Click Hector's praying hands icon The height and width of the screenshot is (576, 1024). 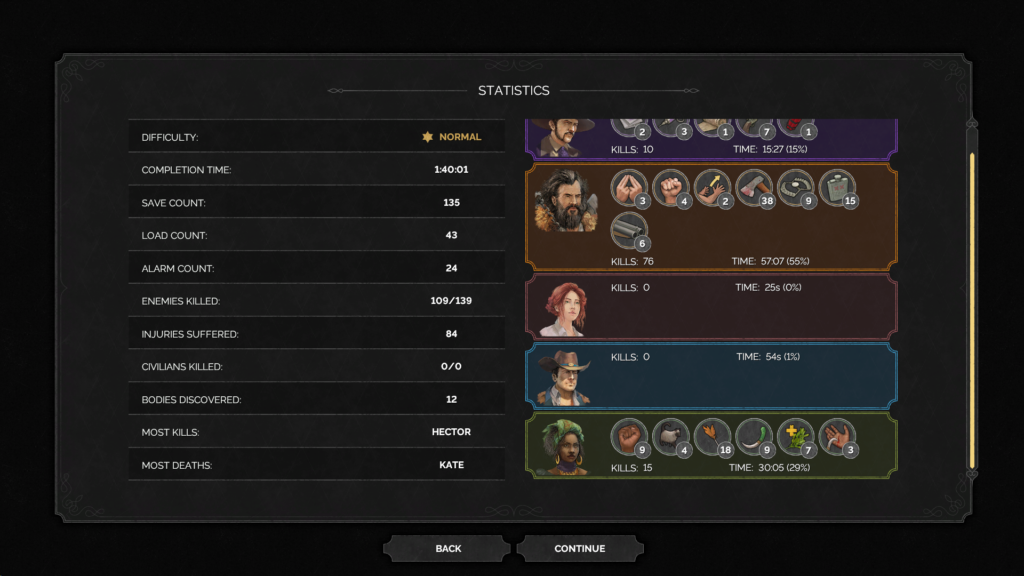(x=629, y=188)
